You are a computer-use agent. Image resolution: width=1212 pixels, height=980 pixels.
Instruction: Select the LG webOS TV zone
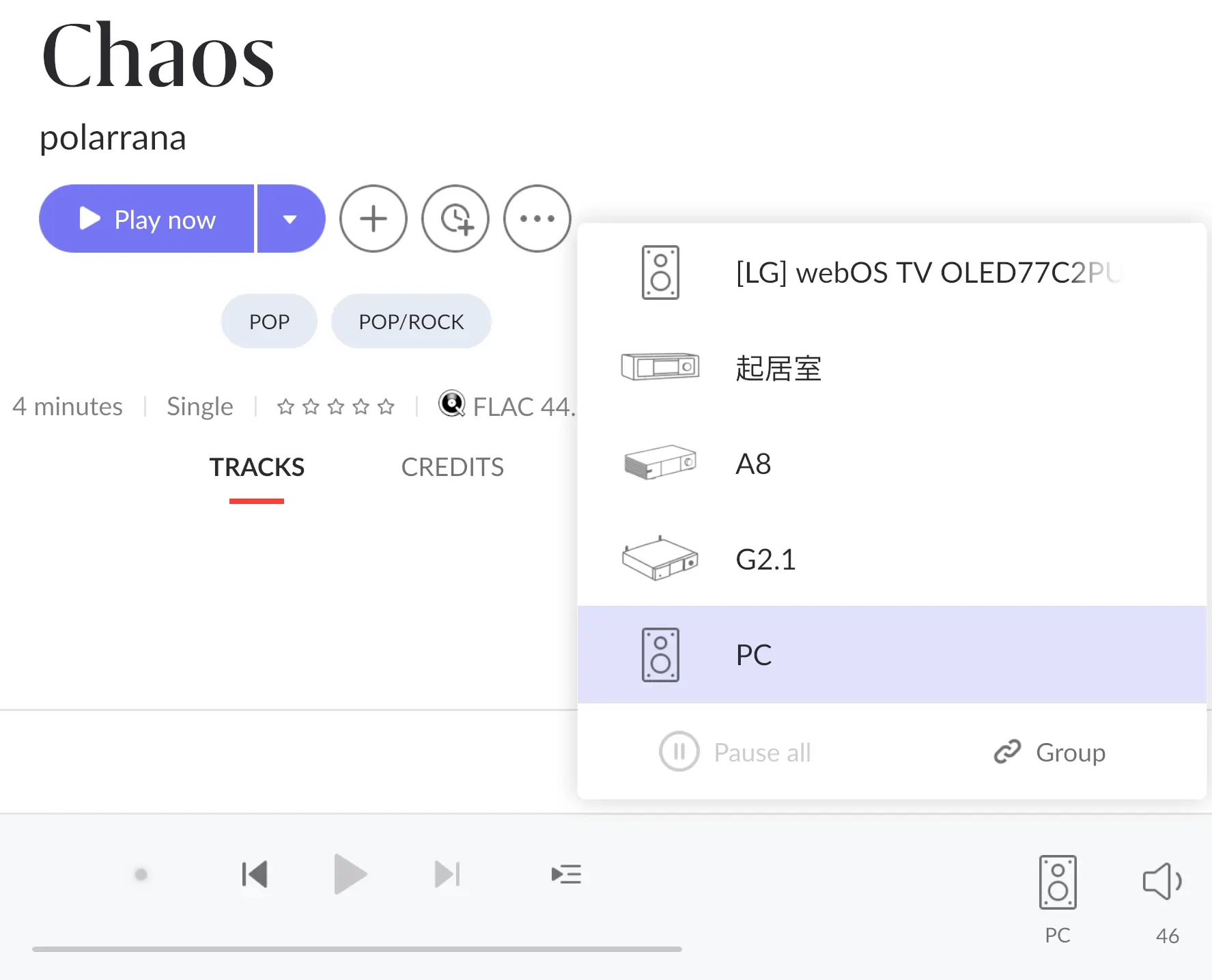891,273
